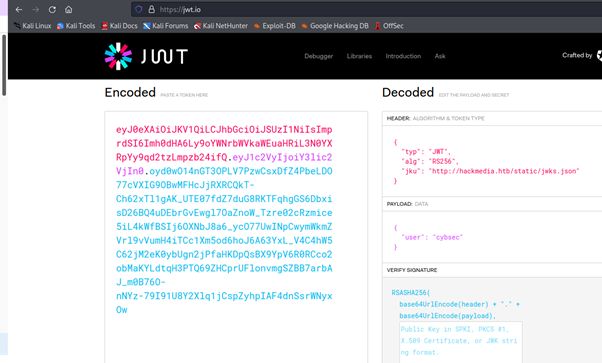Click the Crafted by link
Image resolution: width=602 pixels, height=363 pixels.
[582, 55]
